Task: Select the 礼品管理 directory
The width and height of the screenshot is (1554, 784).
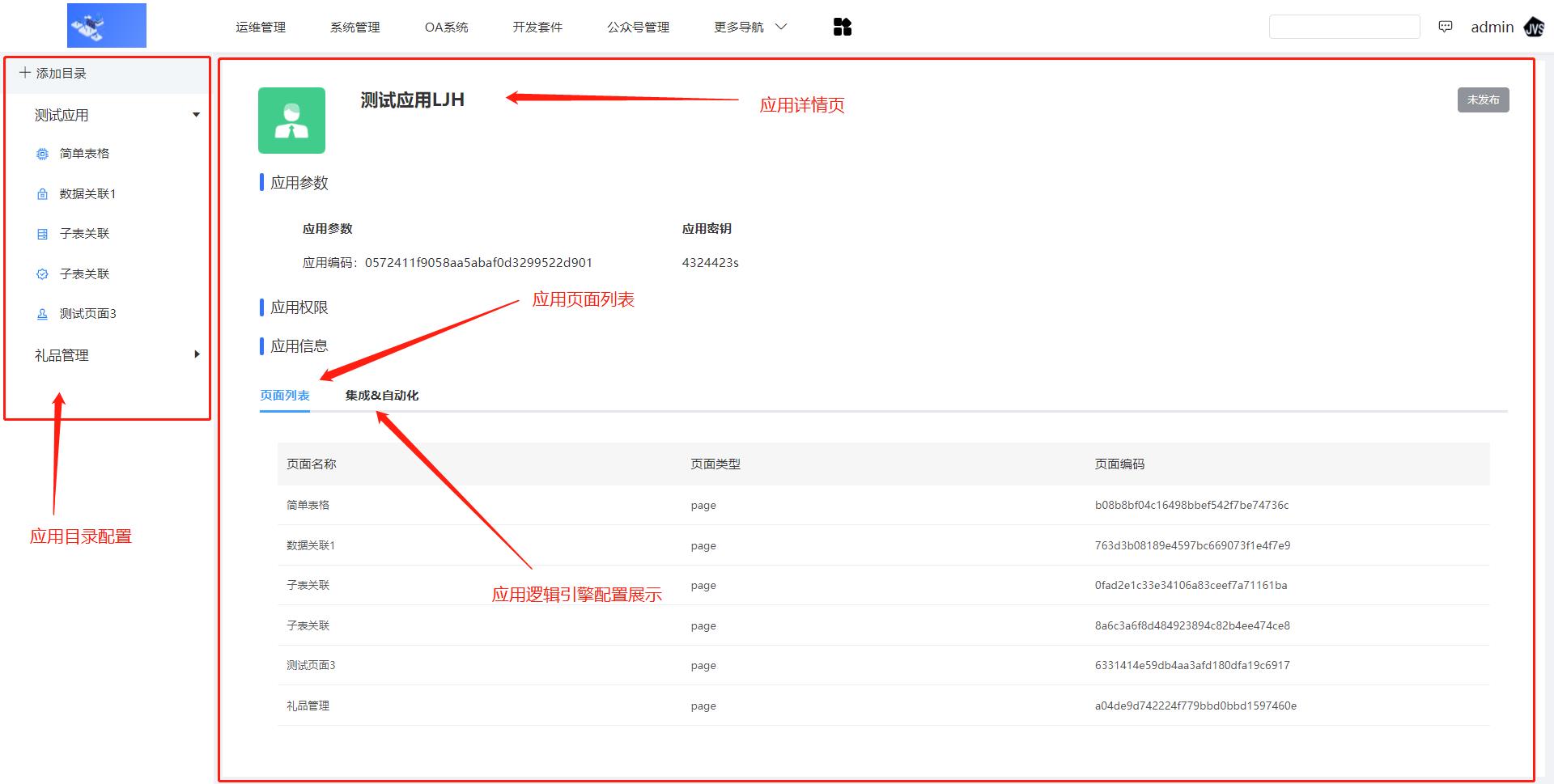Action: coord(62,355)
